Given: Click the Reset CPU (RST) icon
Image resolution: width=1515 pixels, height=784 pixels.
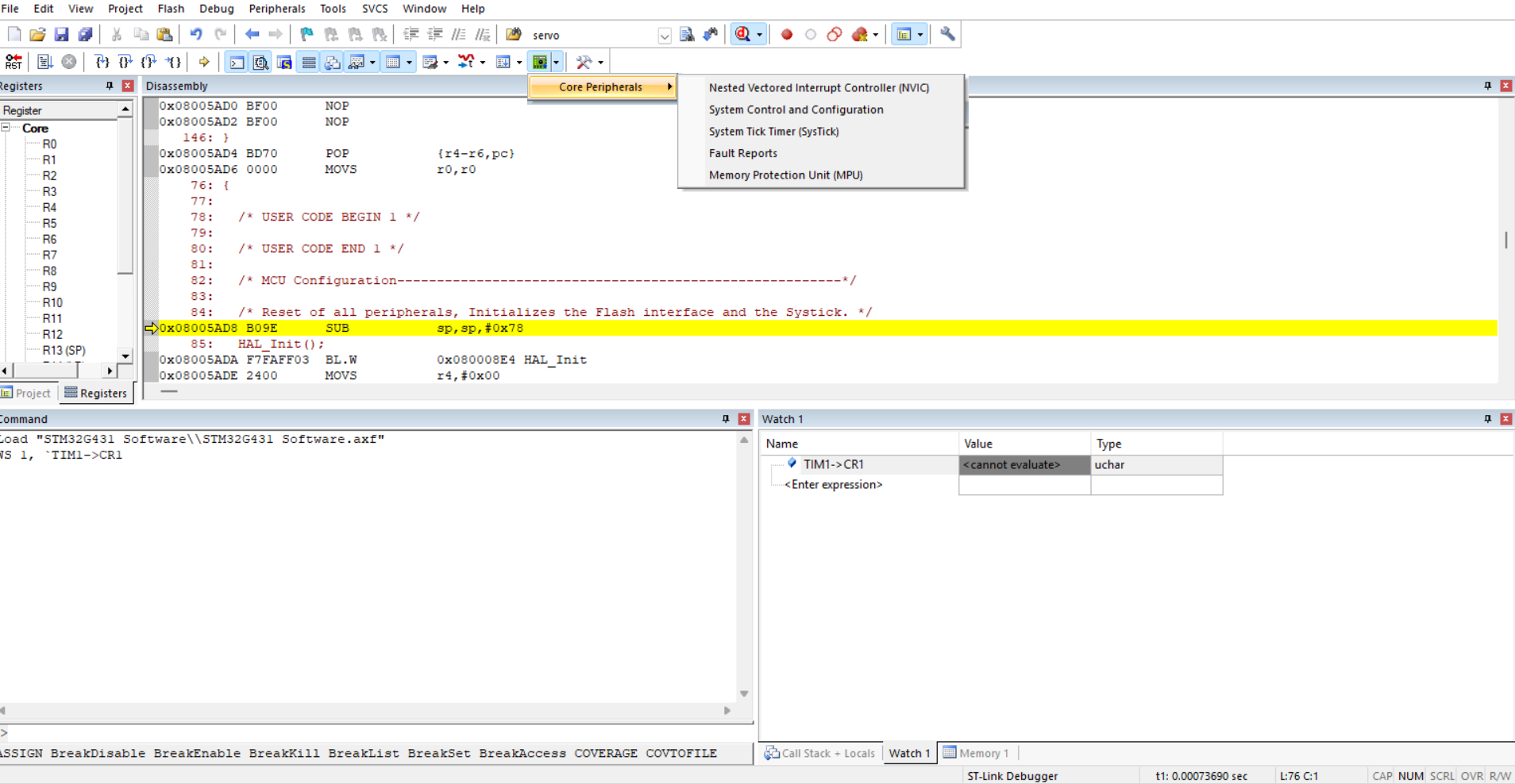Looking at the screenshot, I should click(13, 62).
